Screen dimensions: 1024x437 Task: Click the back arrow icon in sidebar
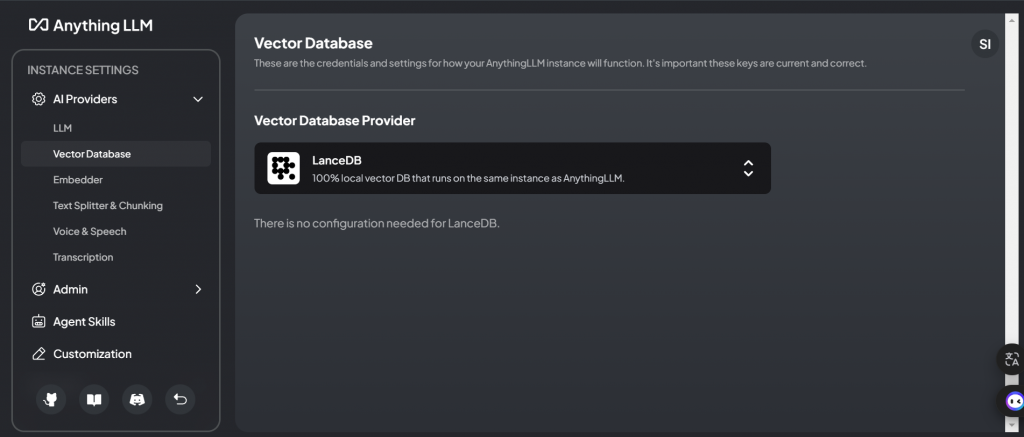(180, 399)
